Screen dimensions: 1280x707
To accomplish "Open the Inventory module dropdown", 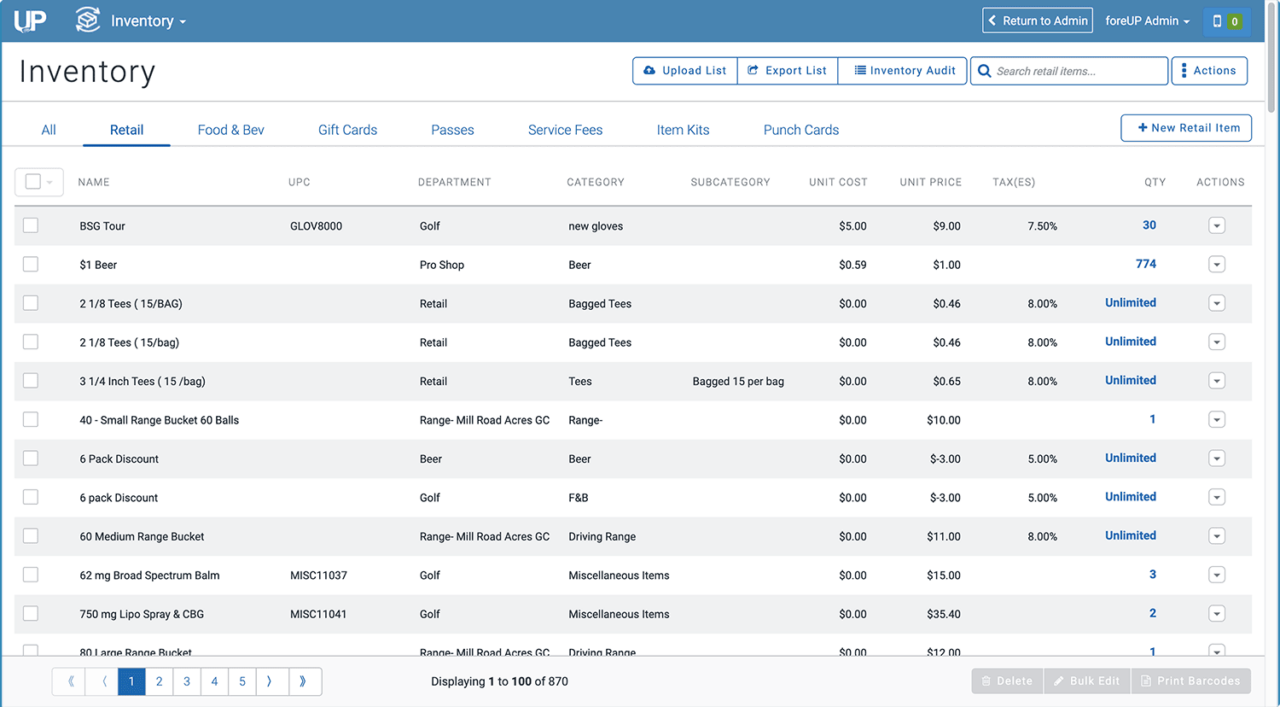I will [148, 21].
